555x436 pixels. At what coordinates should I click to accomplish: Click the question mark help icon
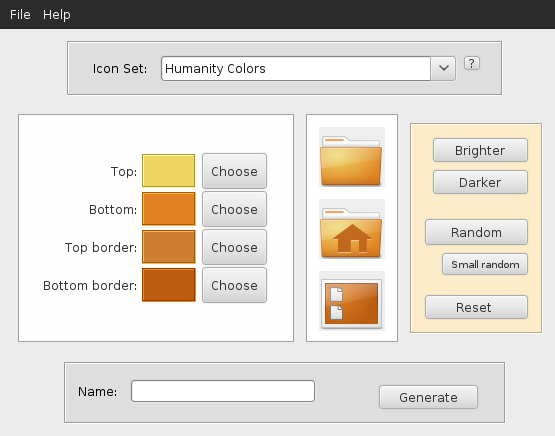click(x=472, y=63)
